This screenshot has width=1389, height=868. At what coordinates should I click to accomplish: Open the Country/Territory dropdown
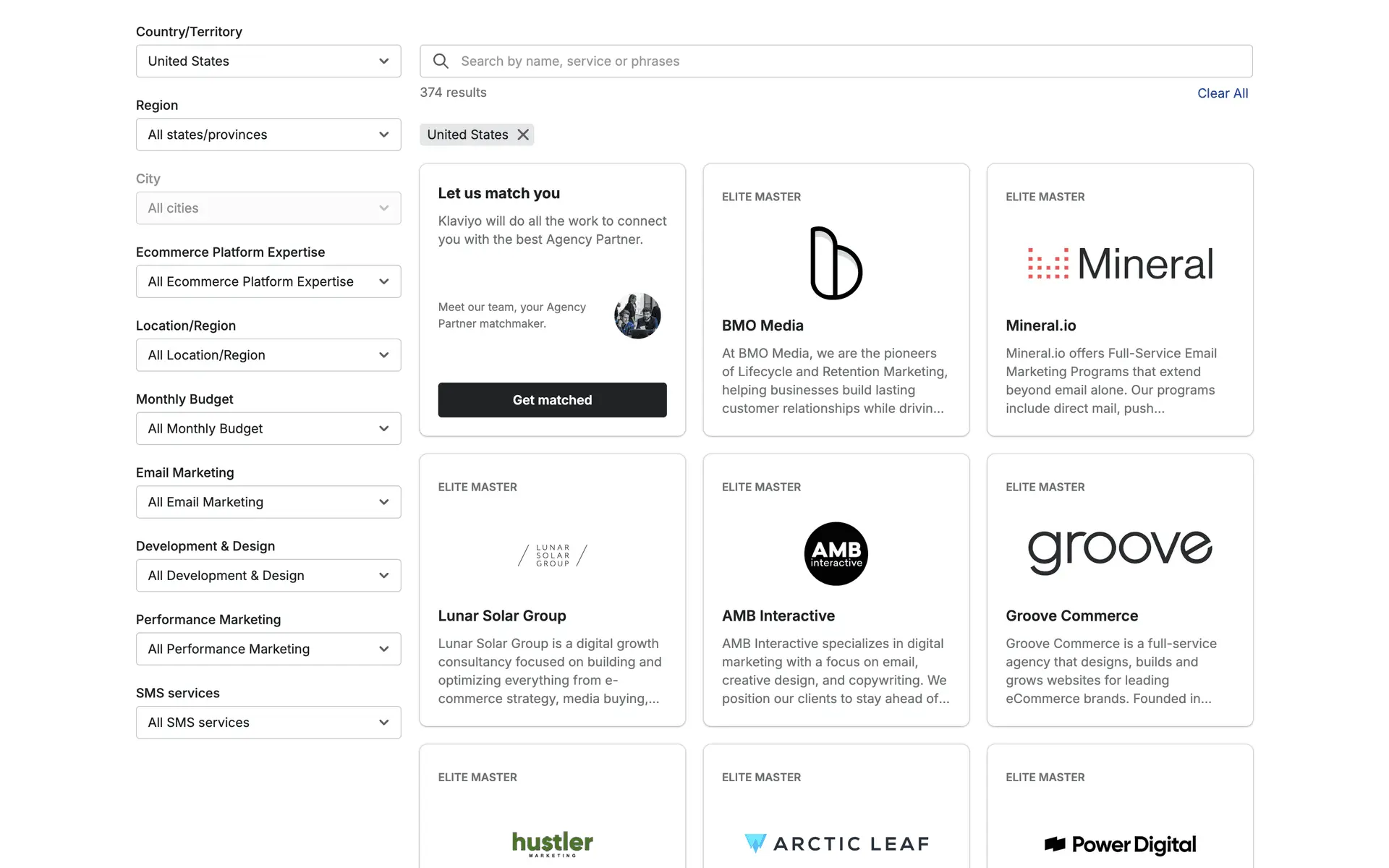click(x=268, y=61)
